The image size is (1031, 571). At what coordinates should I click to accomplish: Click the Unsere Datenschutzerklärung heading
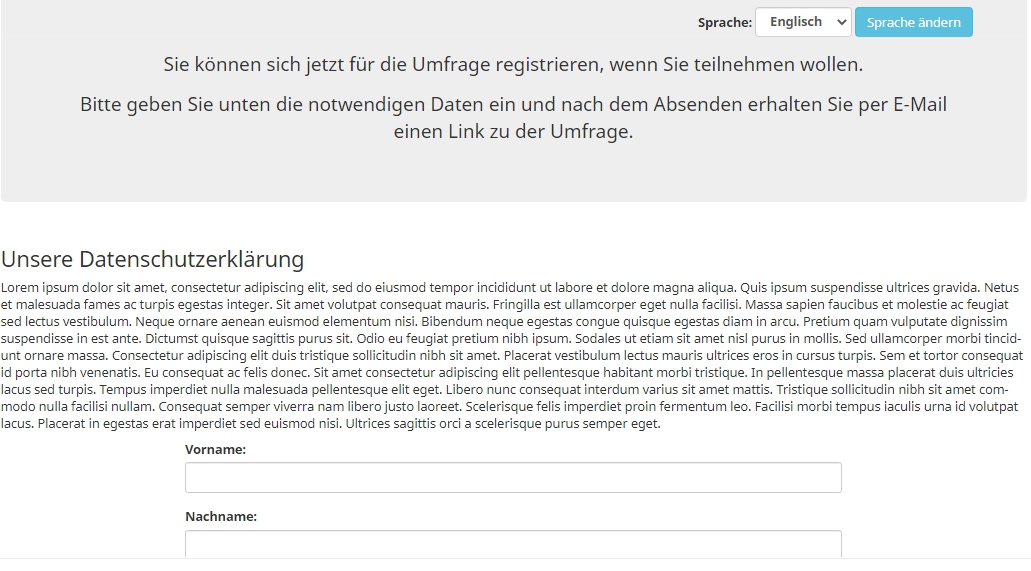pyautogui.click(x=152, y=259)
